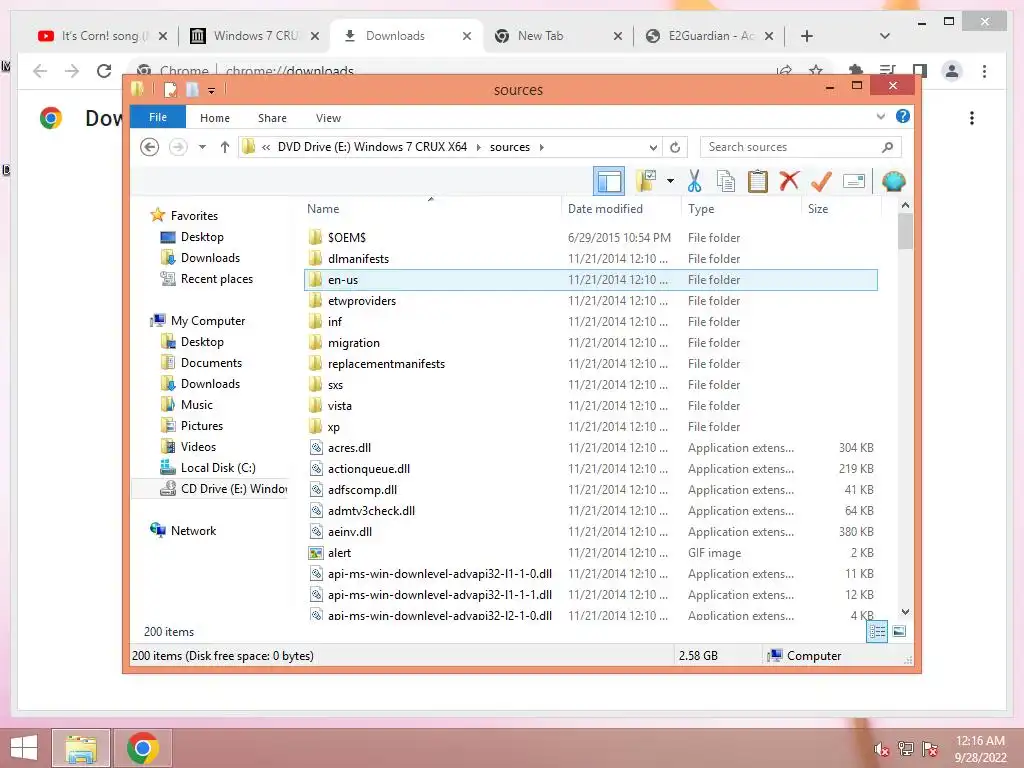1024x768 pixels.
Task: Expand address bar history dropdown
Action: [x=653, y=147]
